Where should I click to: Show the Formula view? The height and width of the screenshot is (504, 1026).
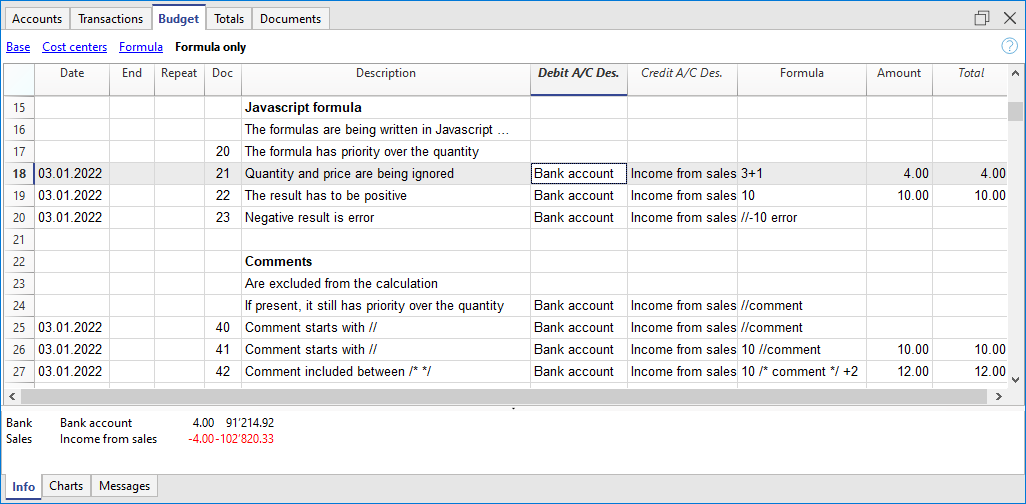(x=141, y=47)
